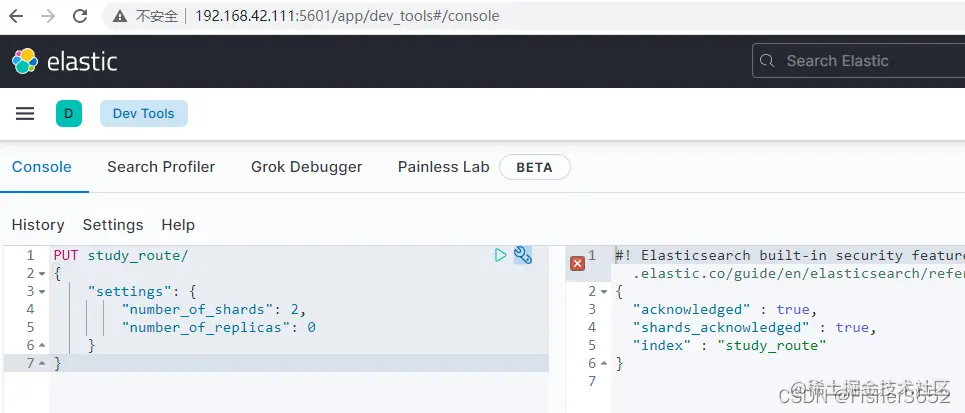Open the Help menu

tap(178, 225)
